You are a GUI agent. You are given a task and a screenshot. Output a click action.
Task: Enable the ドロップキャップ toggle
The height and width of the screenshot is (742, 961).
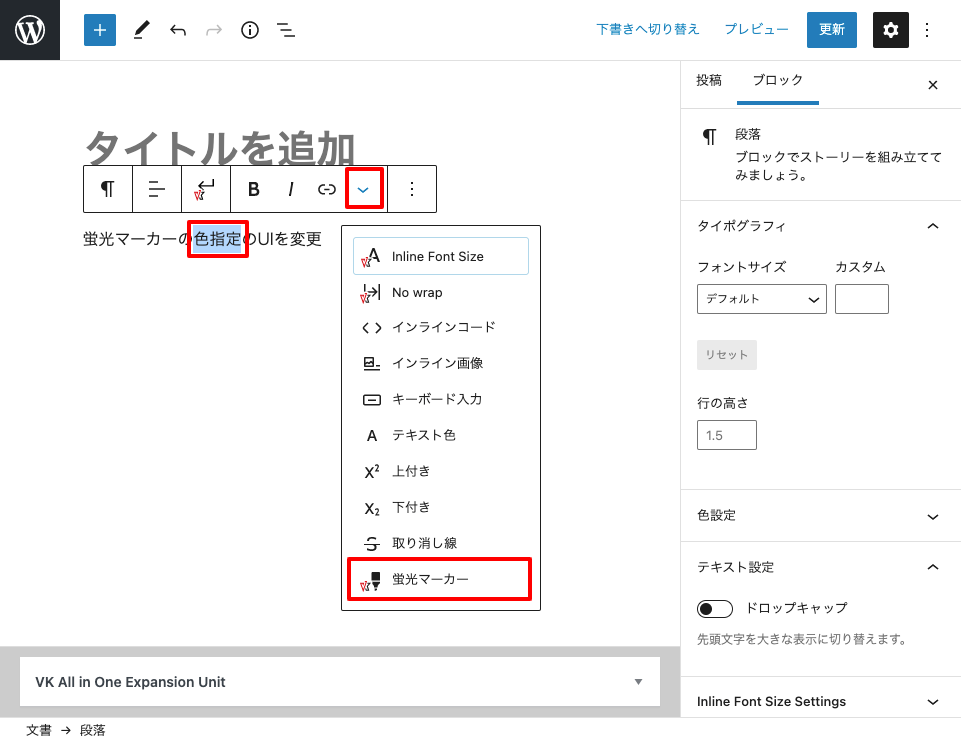coord(715,608)
